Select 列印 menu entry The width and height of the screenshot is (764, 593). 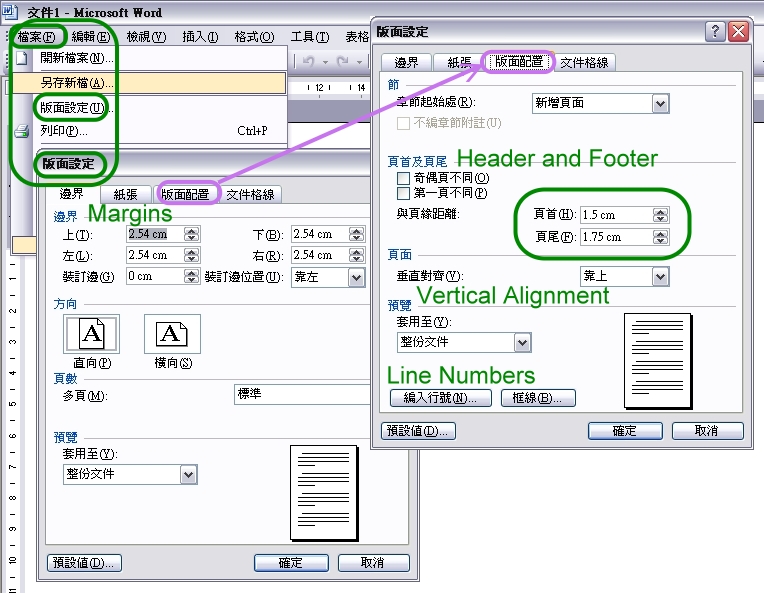click(x=149, y=131)
